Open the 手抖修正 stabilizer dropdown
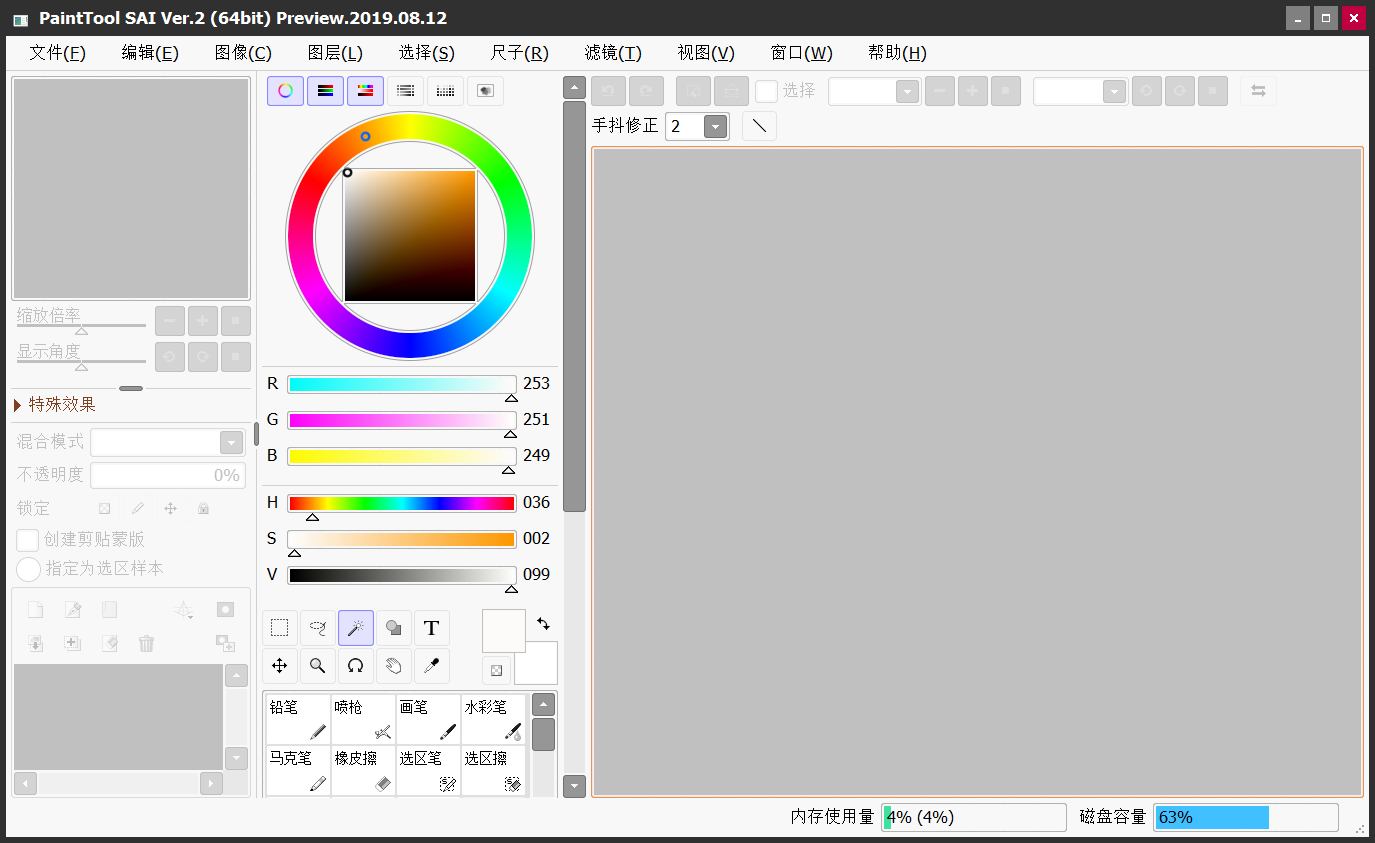Viewport: 1375px width, 843px height. coord(715,127)
